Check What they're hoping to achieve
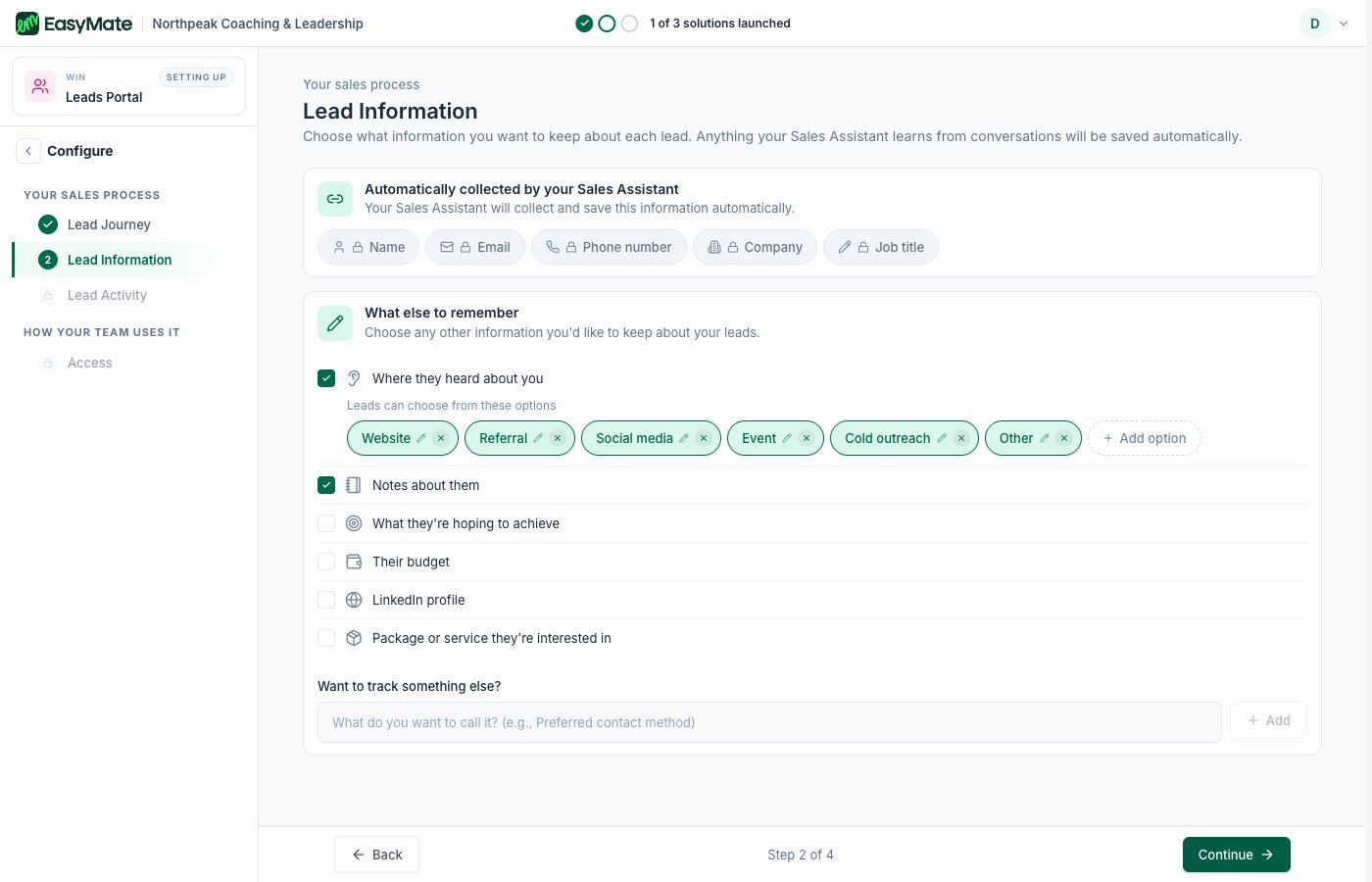The image size is (1372, 882). (326, 523)
